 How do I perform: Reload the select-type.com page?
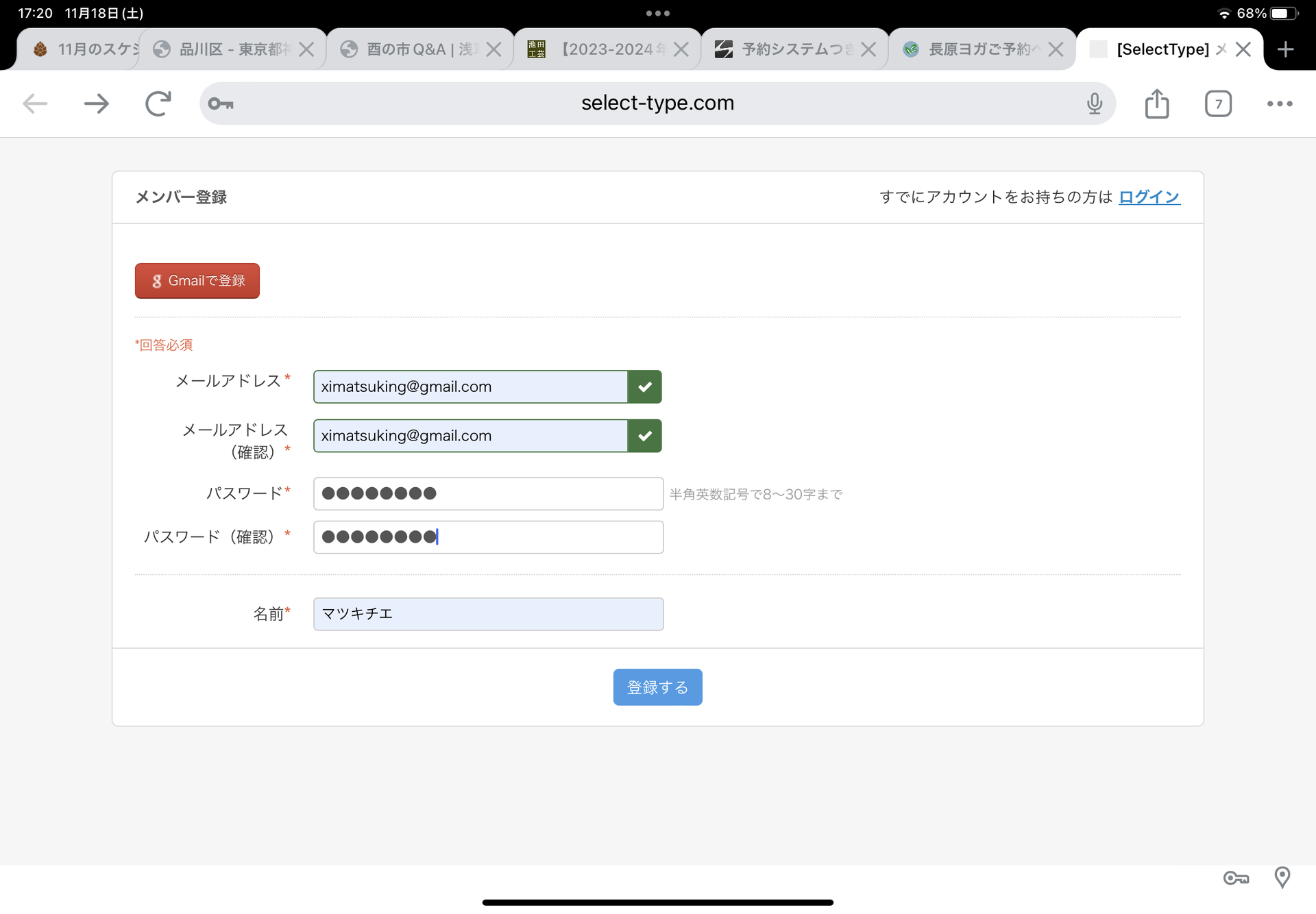pos(158,103)
